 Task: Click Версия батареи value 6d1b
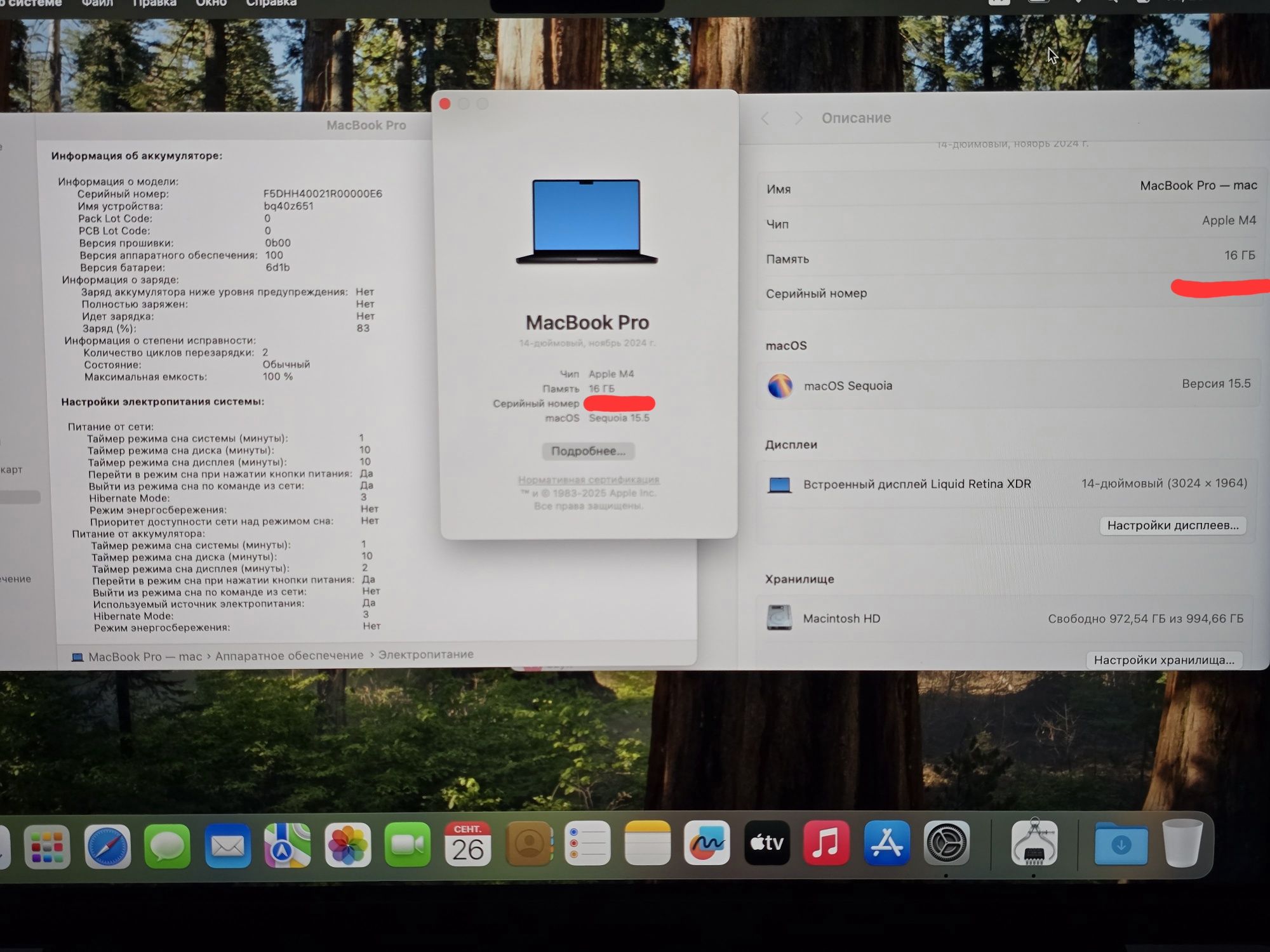pyautogui.click(x=277, y=268)
